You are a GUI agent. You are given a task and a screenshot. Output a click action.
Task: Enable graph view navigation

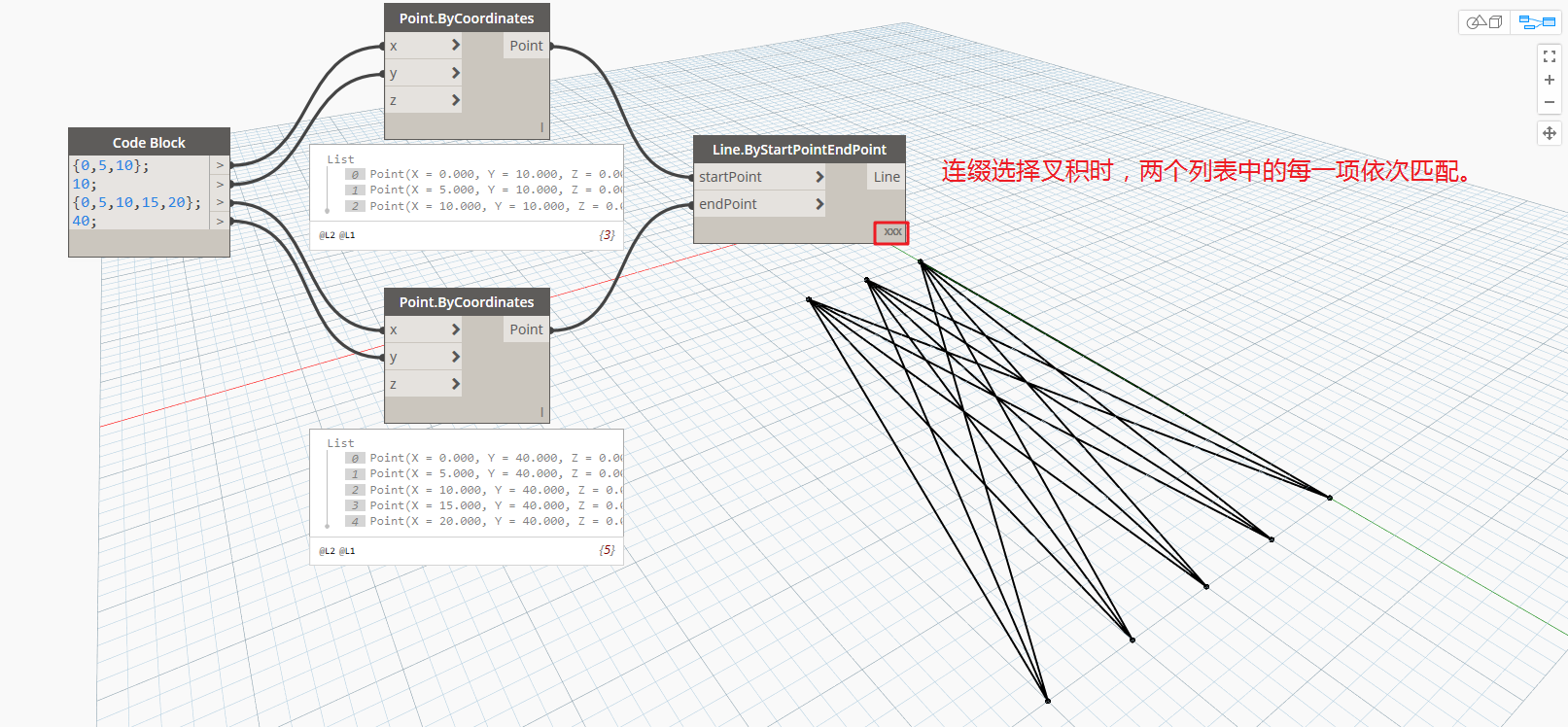click(1537, 21)
